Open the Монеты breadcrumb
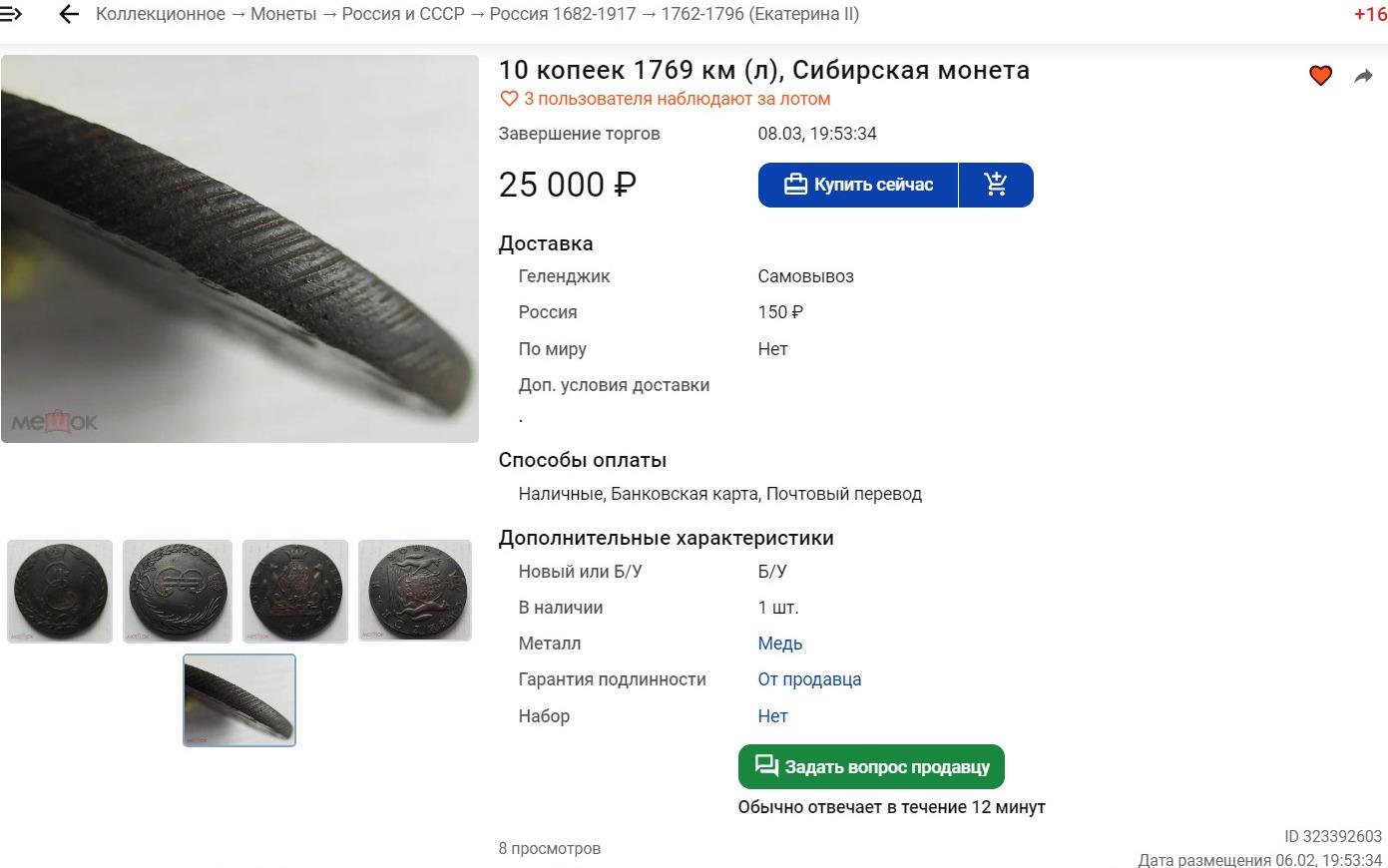Screen dimensions: 1388x868 pos(283,14)
